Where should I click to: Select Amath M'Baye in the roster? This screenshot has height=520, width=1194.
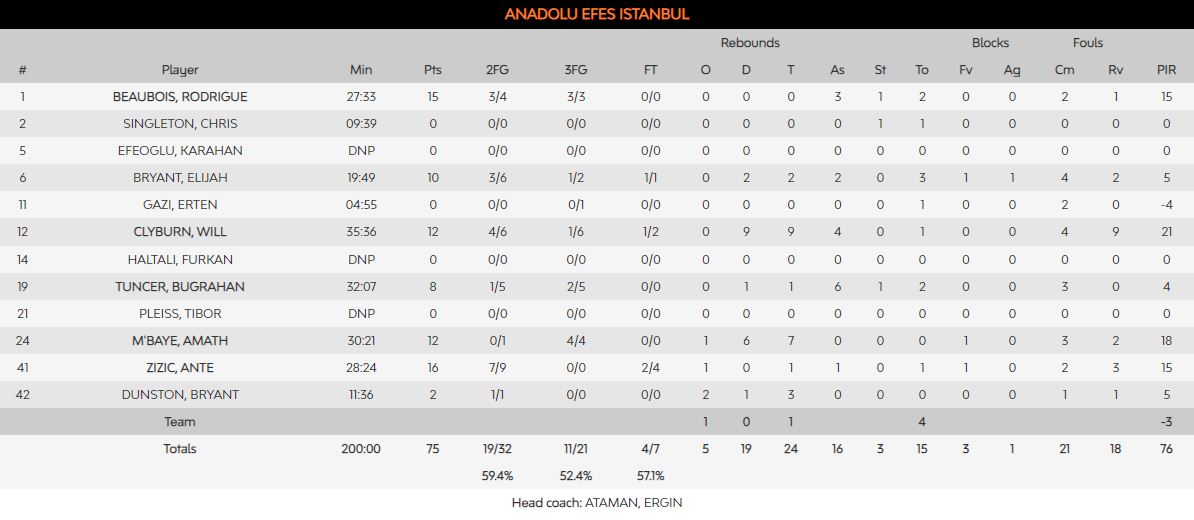point(180,341)
